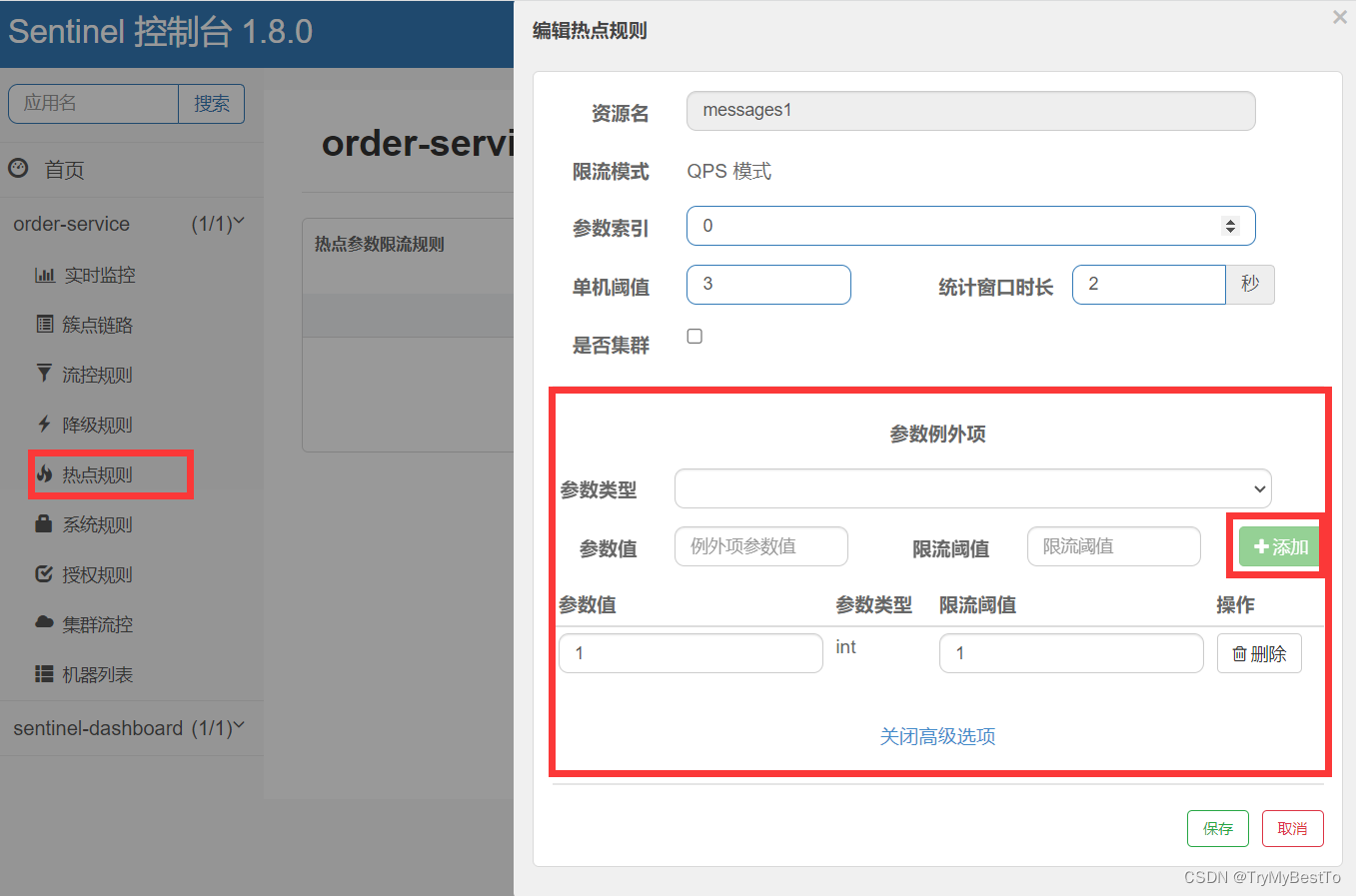Click the flame icon for 热点规则
Screen dimensions: 1356x896
(44, 473)
